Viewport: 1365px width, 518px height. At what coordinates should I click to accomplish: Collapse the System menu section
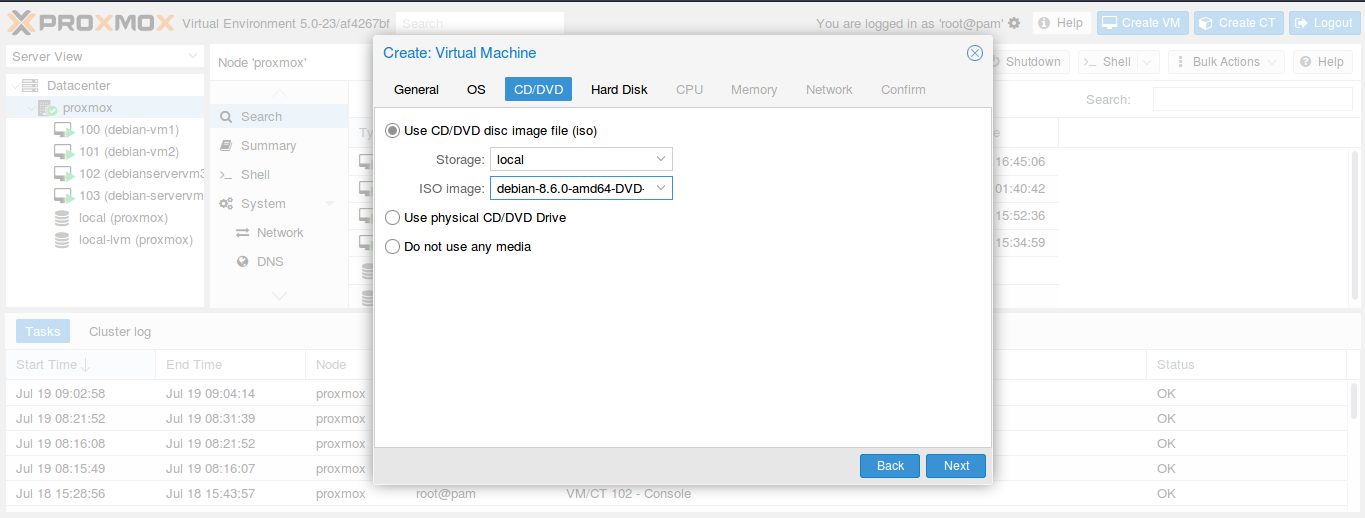pos(330,204)
